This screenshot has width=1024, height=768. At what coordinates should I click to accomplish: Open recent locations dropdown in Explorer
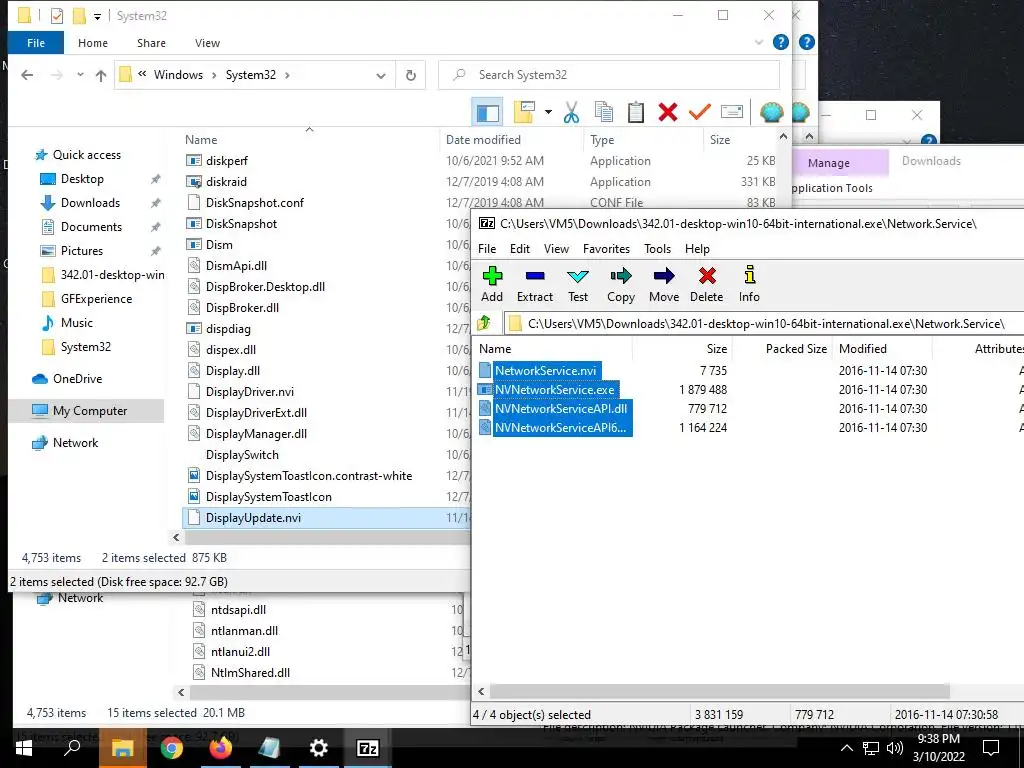click(x=80, y=75)
